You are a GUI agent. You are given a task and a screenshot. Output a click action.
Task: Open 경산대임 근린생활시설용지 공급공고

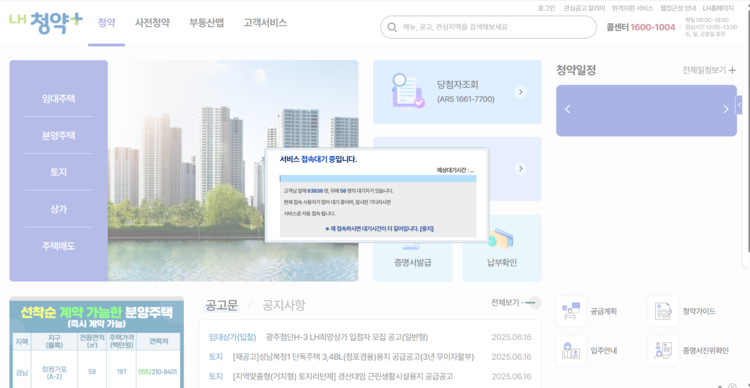(342, 377)
